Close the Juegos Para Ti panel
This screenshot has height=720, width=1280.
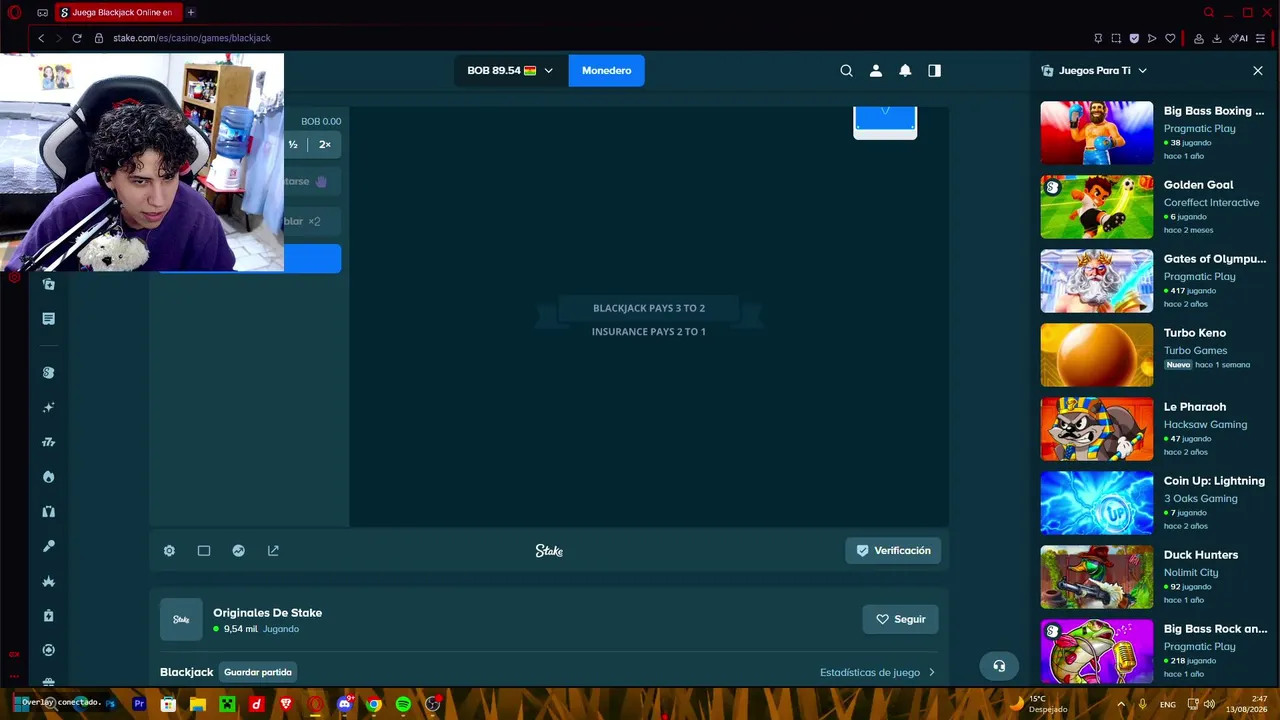click(1258, 71)
